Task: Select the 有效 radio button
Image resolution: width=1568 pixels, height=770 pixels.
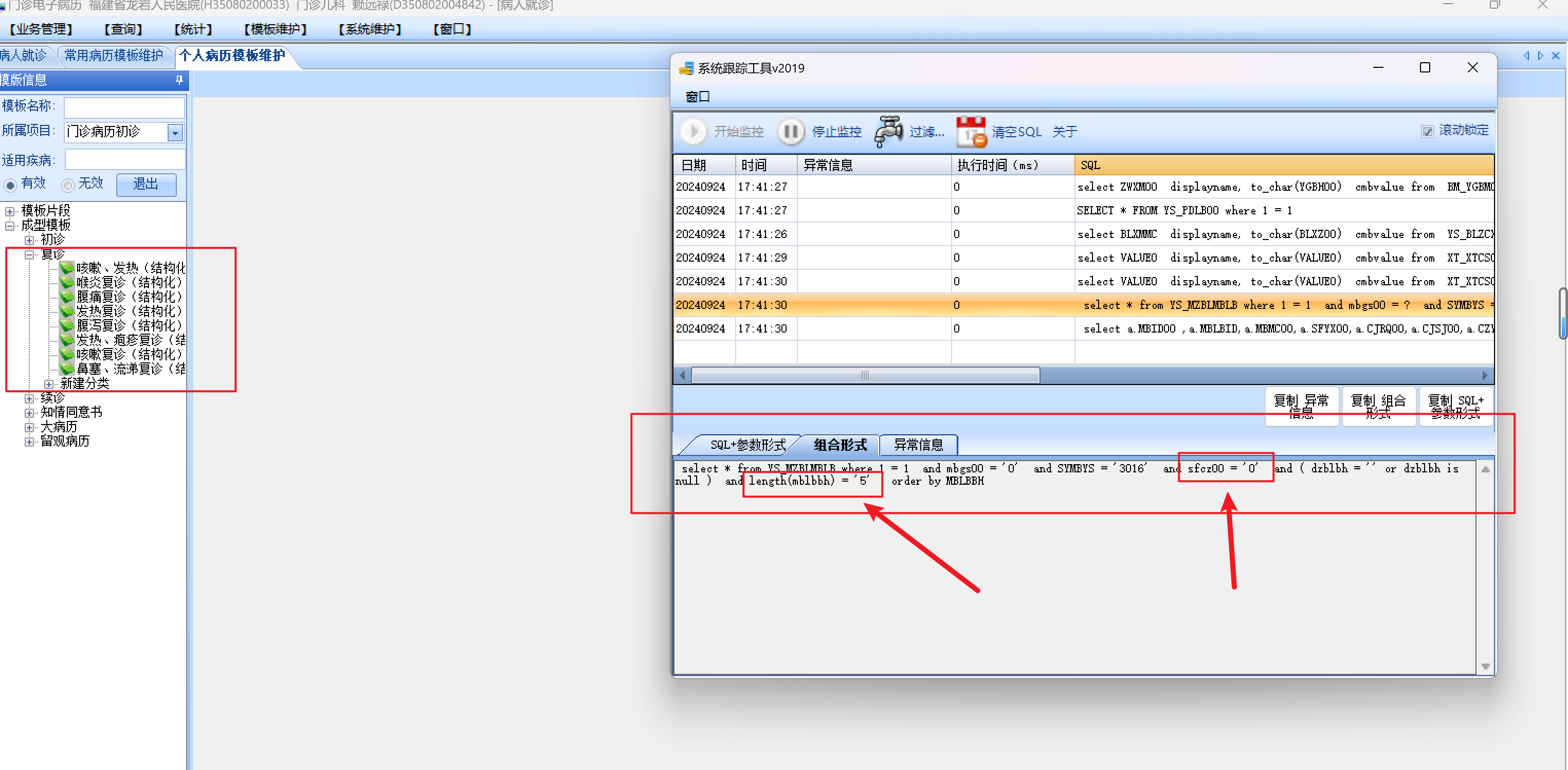Action: (10, 185)
